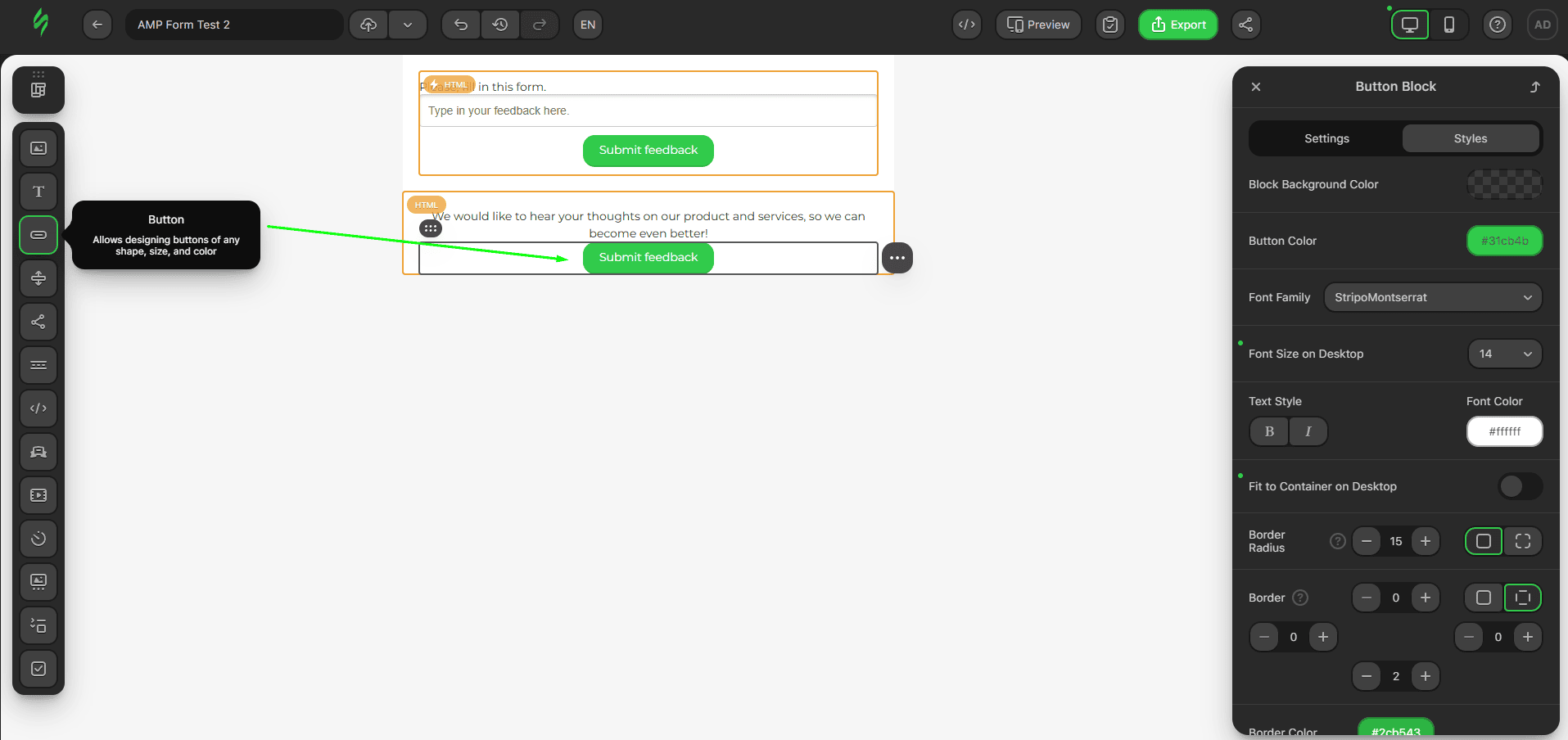The height and width of the screenshot is (740, 1568).
Task: Expand Font Size on Desktop dropdown
Action: [x=1504, y=354]
